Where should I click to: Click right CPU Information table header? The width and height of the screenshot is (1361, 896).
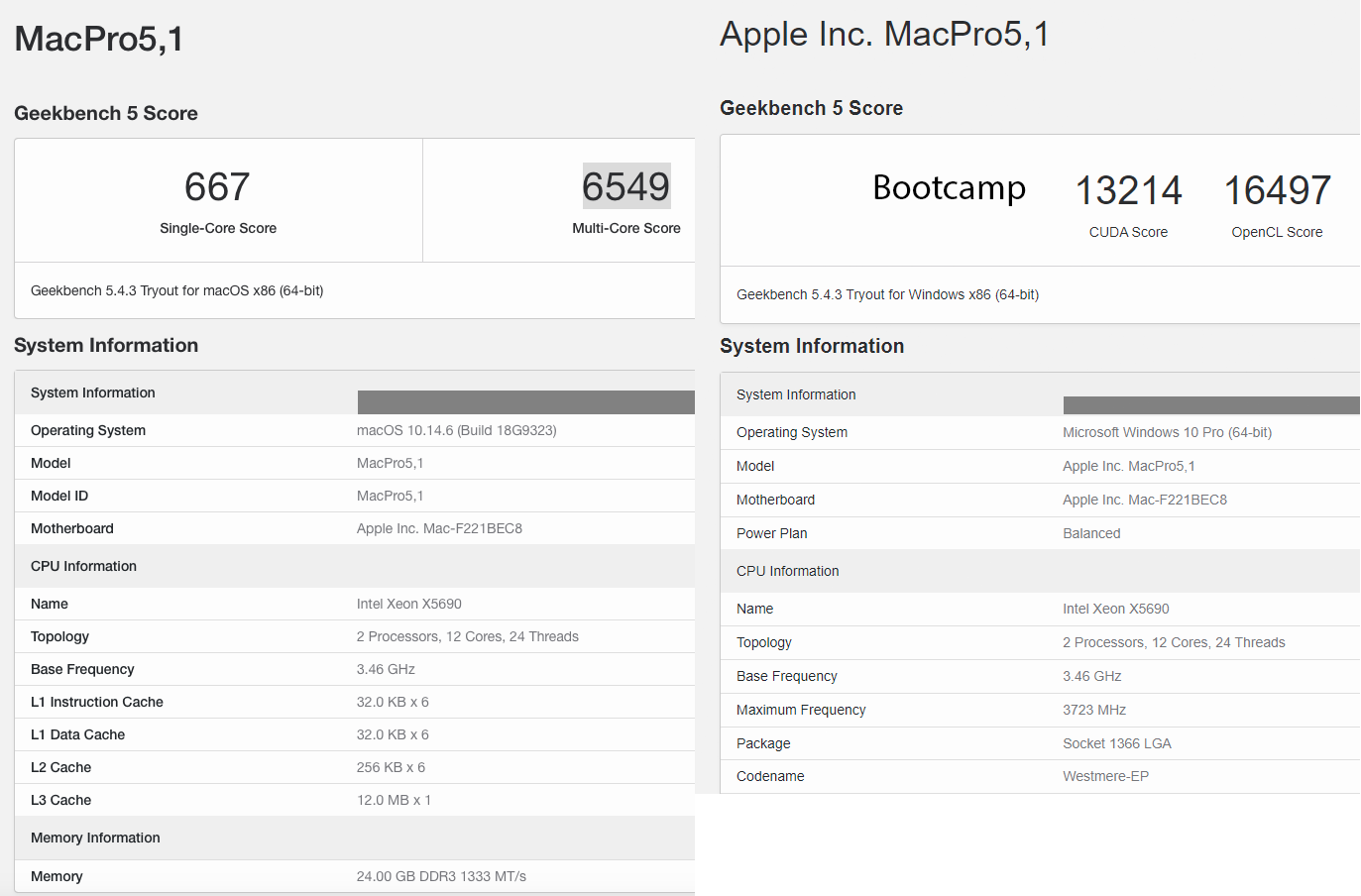coord(788,571)
